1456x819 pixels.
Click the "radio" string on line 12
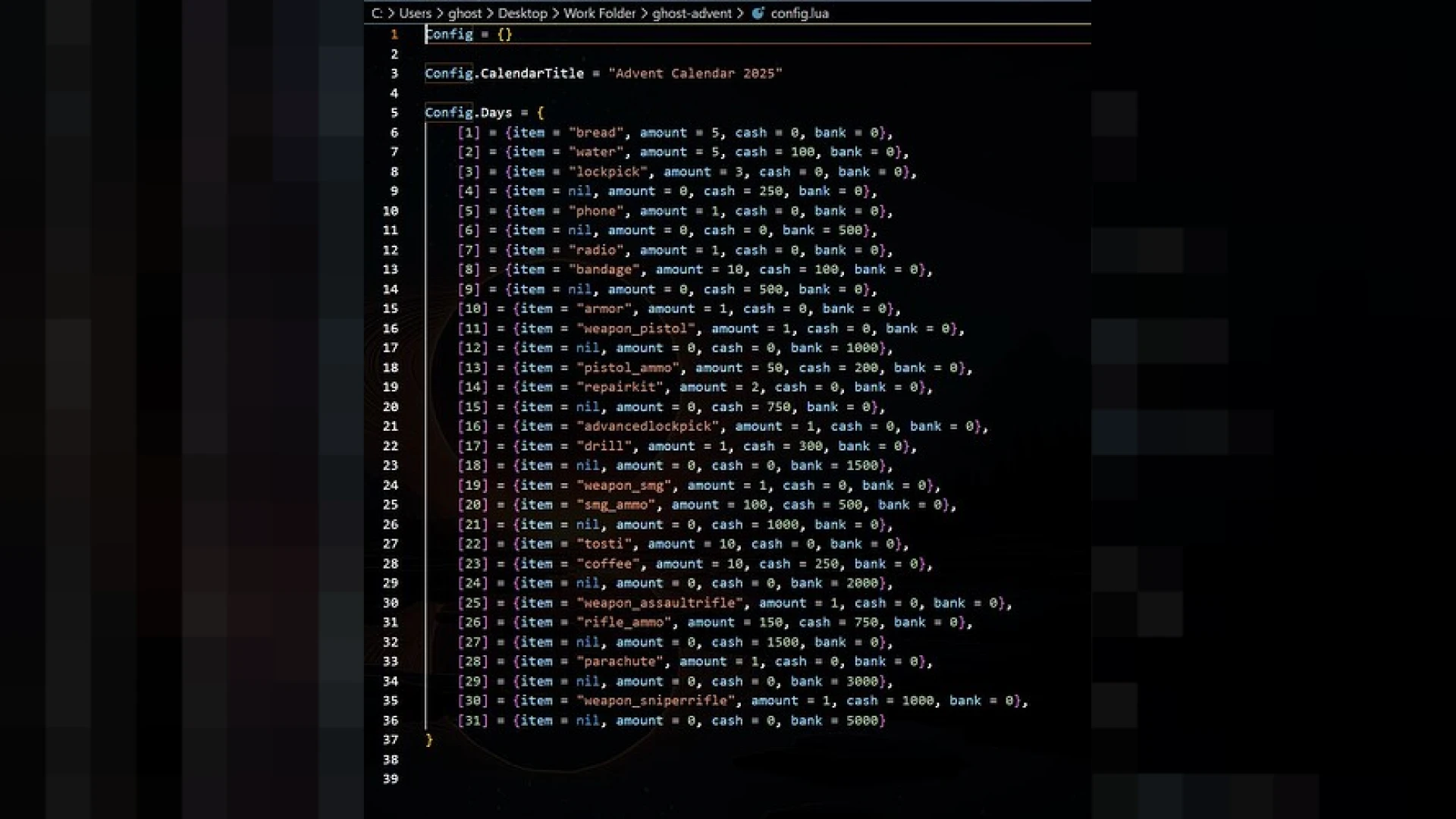click(595, 250)
